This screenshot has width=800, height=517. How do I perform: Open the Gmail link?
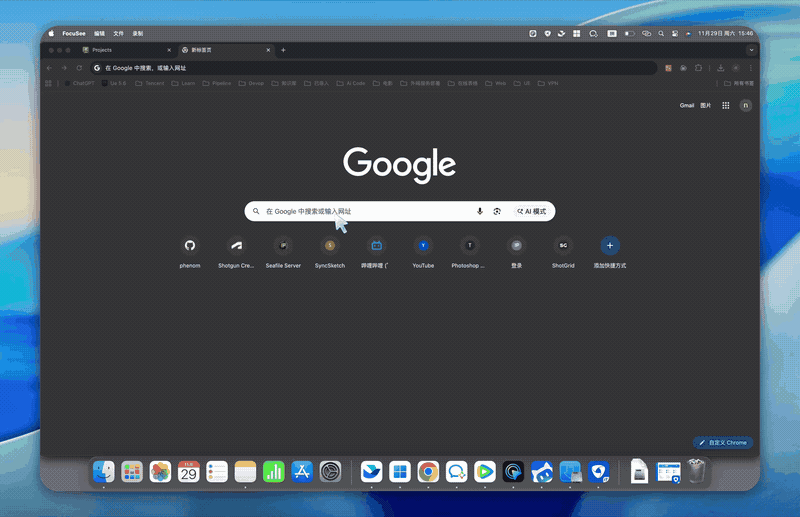[x=687, y=106]
